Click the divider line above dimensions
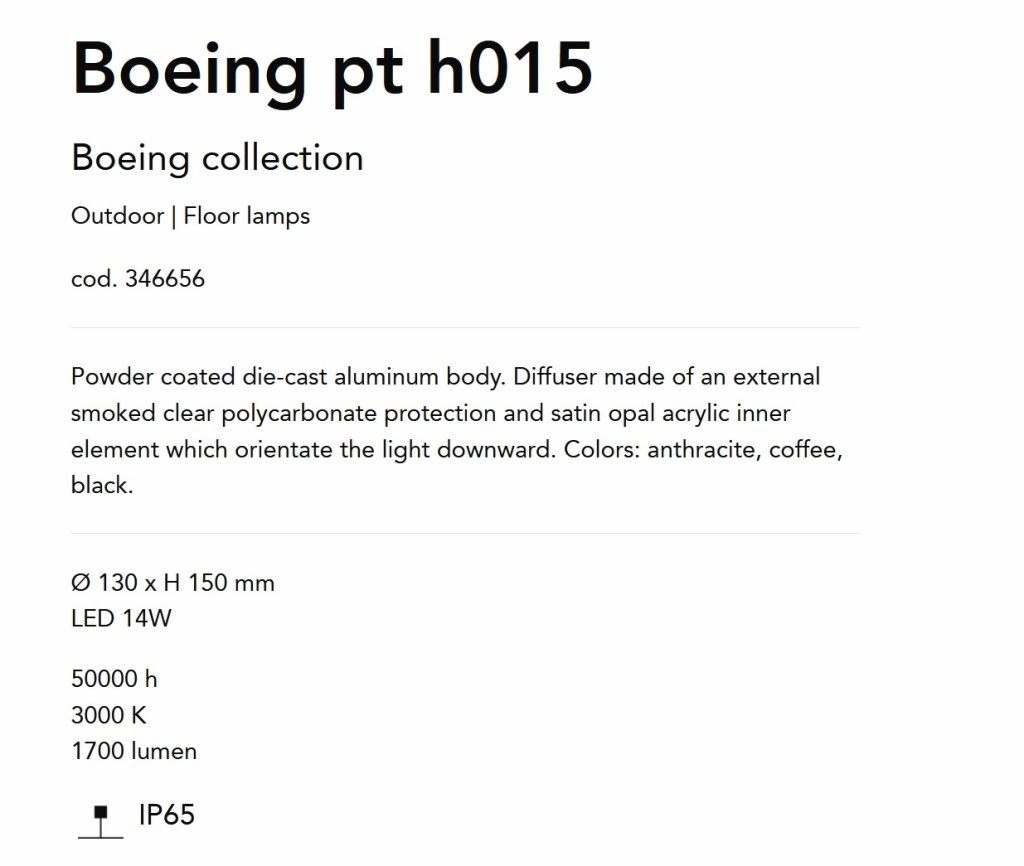 pos(465,534)
